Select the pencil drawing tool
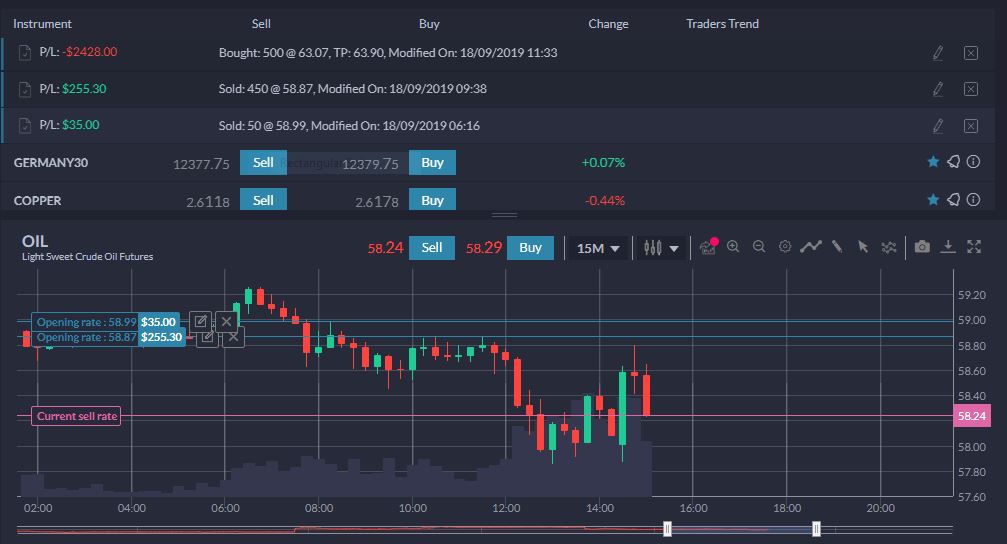The width and height of the screenshot is (1007, 544). pyautogui.click(x=837, y=247)
